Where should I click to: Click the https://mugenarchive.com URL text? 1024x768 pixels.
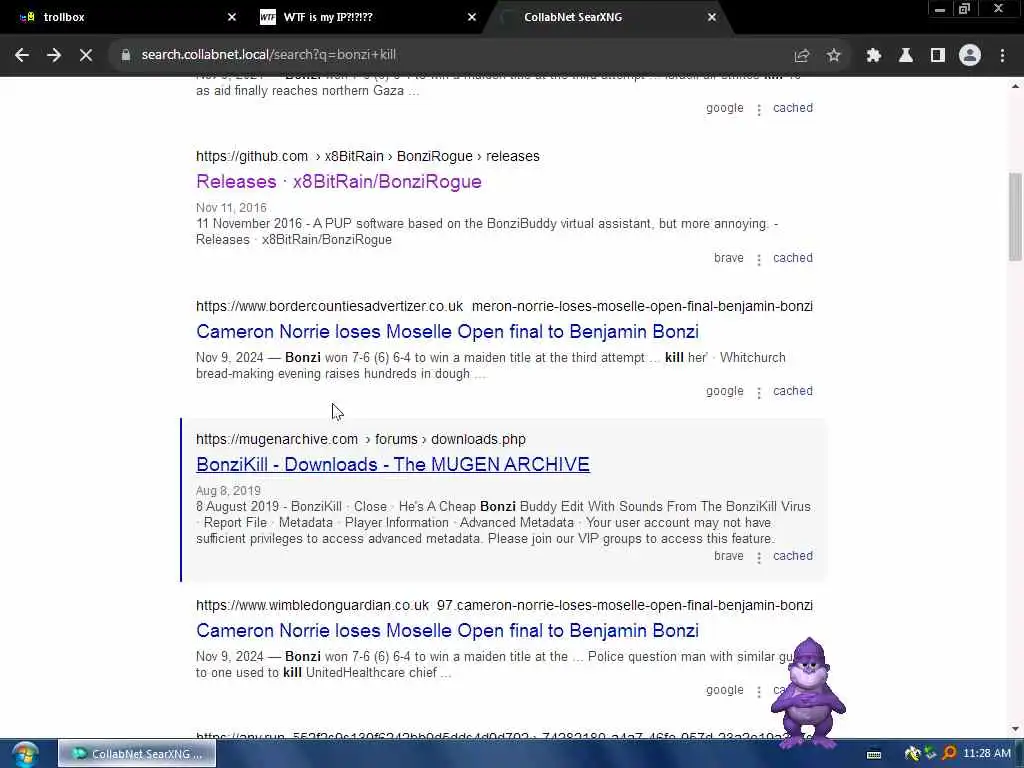click(277, 440)
